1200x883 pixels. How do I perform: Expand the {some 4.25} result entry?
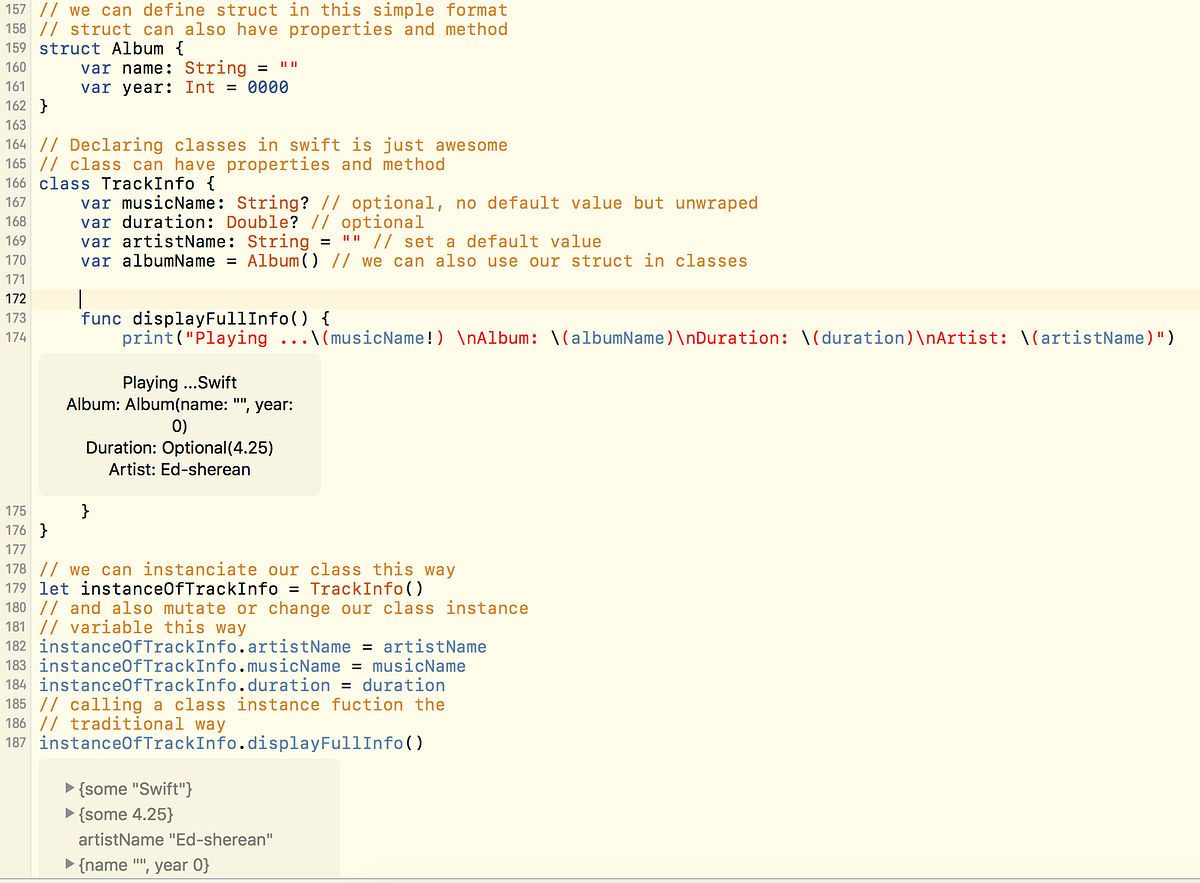(x=68, y=815)
